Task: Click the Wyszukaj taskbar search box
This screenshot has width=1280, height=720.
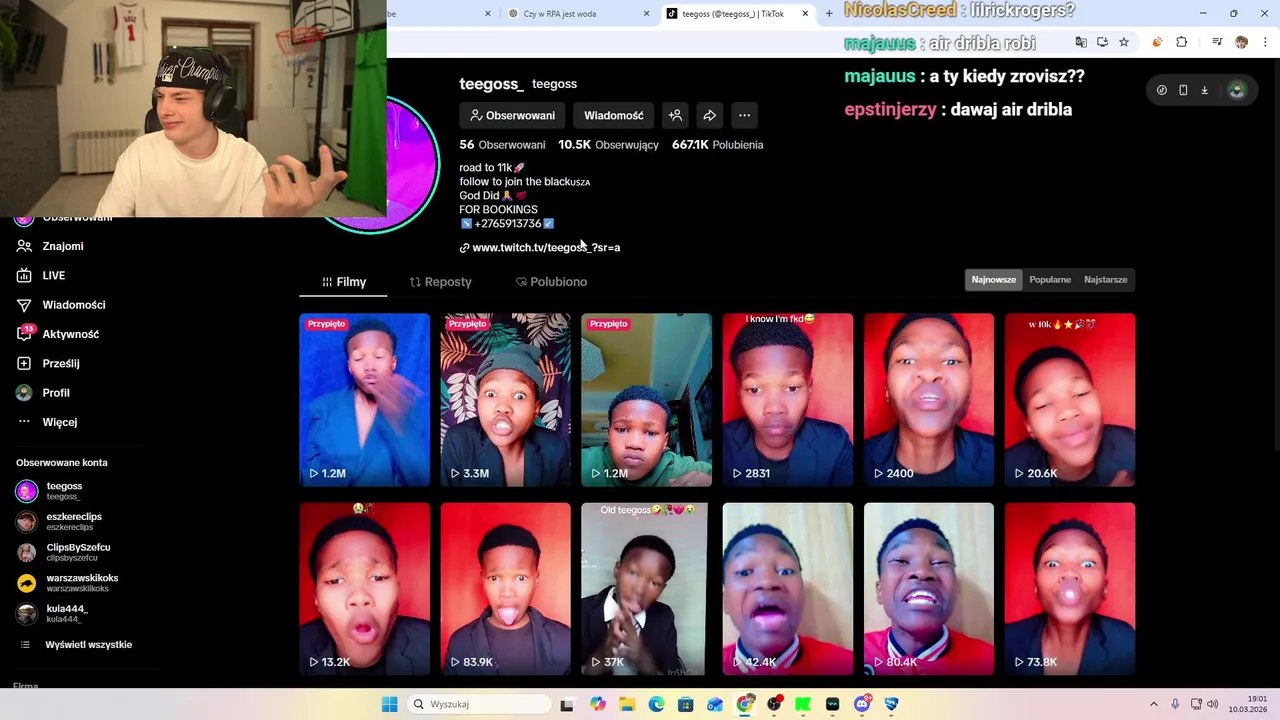Action: (x=480, y=704)
